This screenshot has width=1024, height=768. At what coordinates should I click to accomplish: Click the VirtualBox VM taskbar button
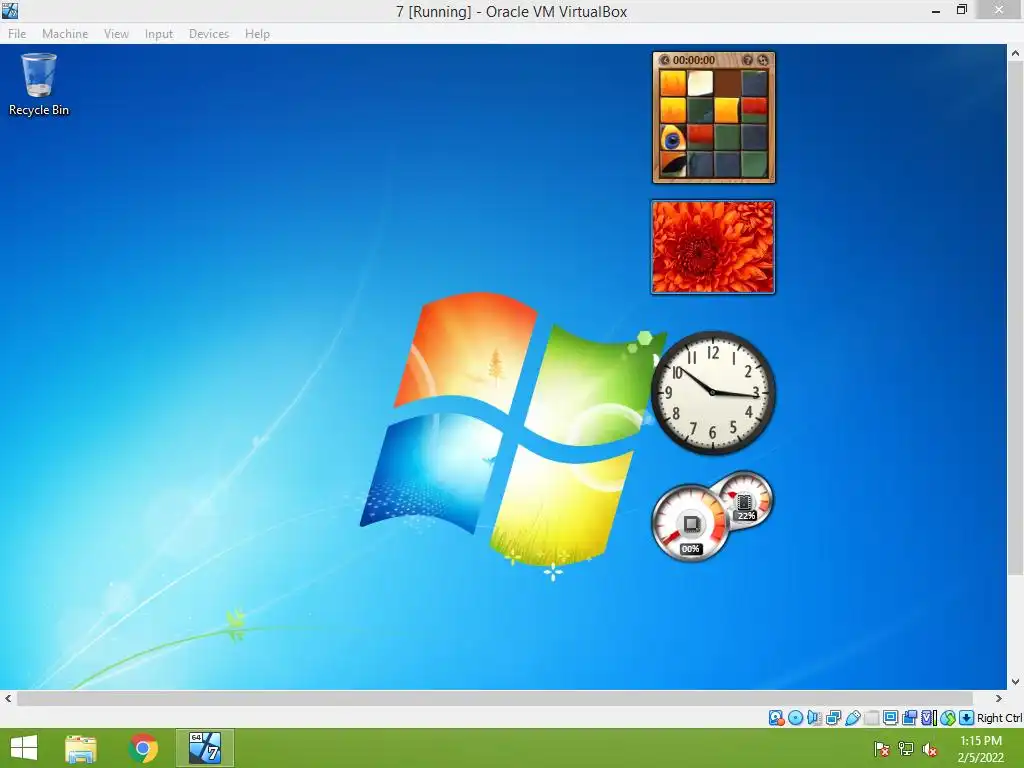click(x=204, y=748)
